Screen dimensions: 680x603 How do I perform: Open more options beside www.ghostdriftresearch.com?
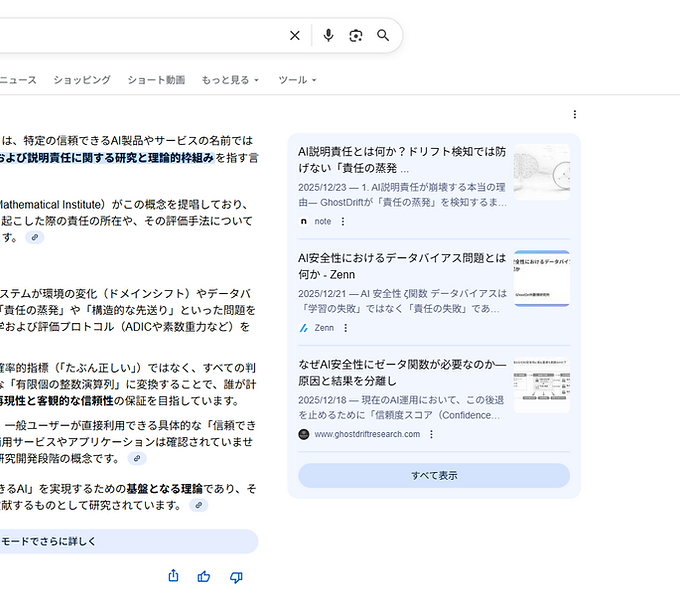coord(431,434)
